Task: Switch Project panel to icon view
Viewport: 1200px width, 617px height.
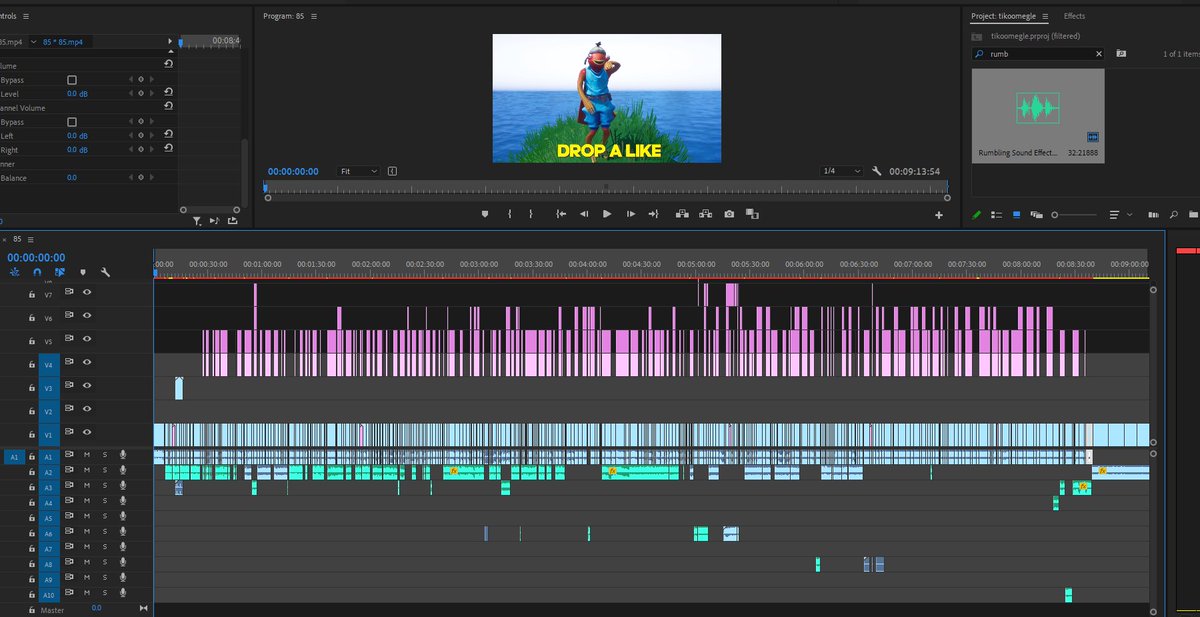Action: tap(1017, 214)
